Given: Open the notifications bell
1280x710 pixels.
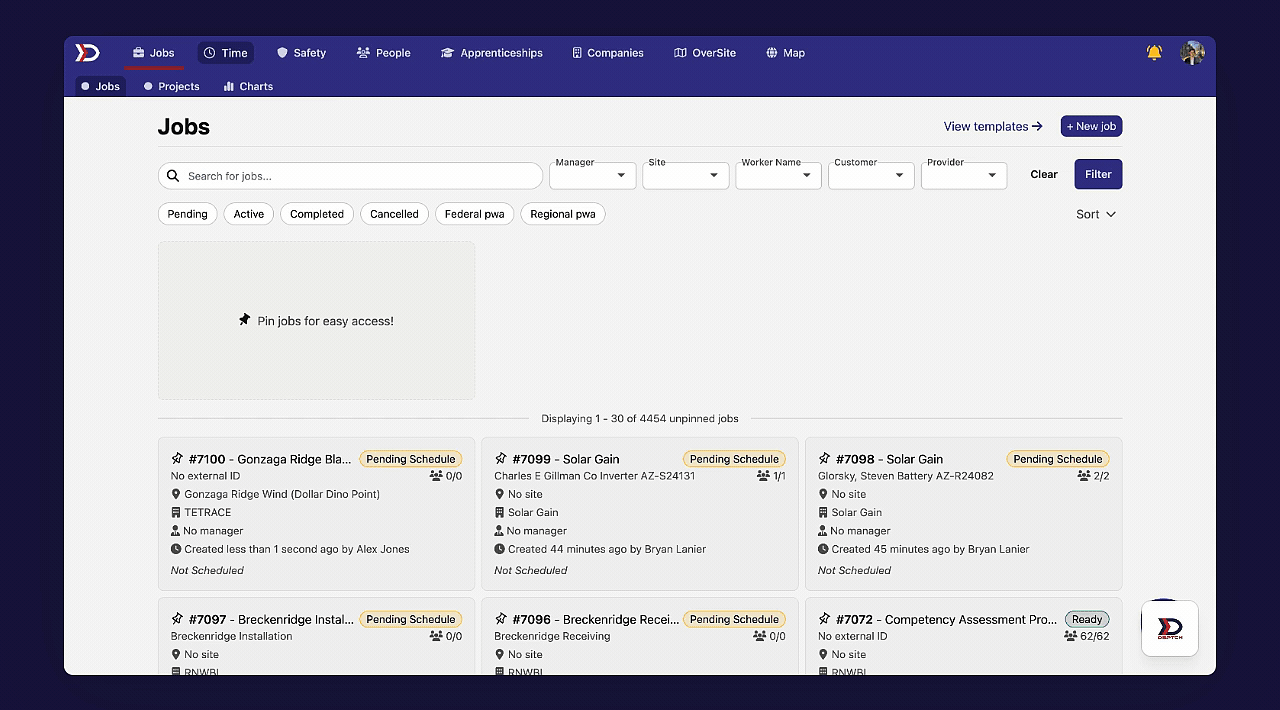Looking at the screenshot, I should (1154, 53).
